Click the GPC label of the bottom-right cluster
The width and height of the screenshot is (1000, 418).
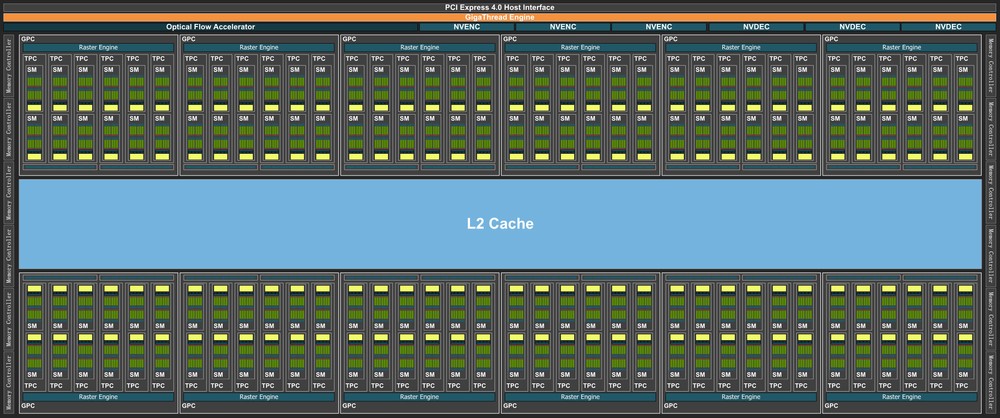[832, 408]
